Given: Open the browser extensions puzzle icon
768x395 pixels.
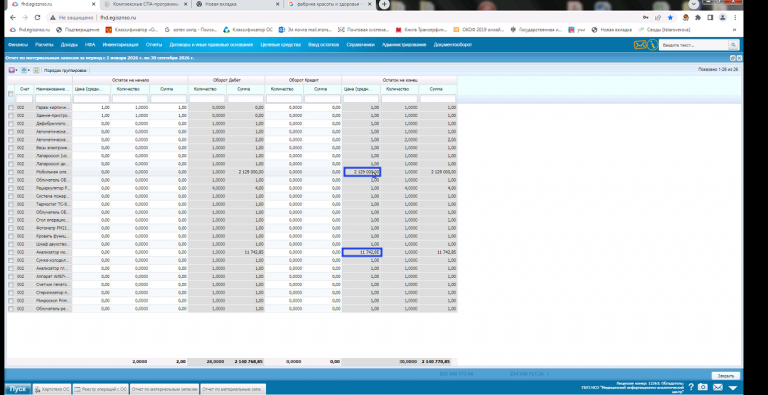Looking at the screenshot, I should [x=697, y=18].
